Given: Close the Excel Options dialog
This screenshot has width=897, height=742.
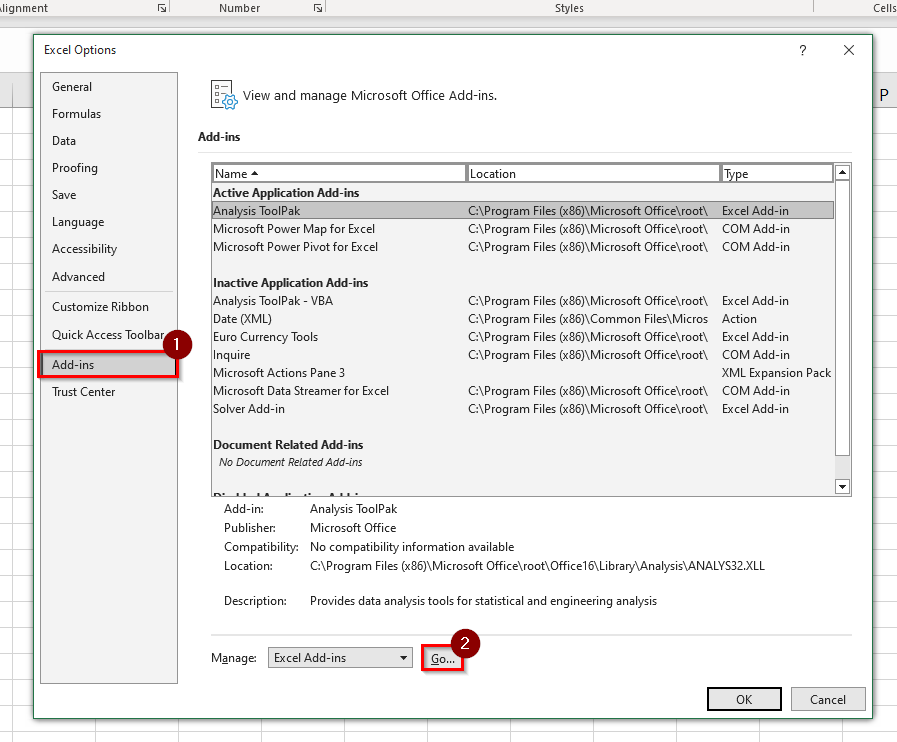Looking at the screenshot, I should (x=848, y=50).
